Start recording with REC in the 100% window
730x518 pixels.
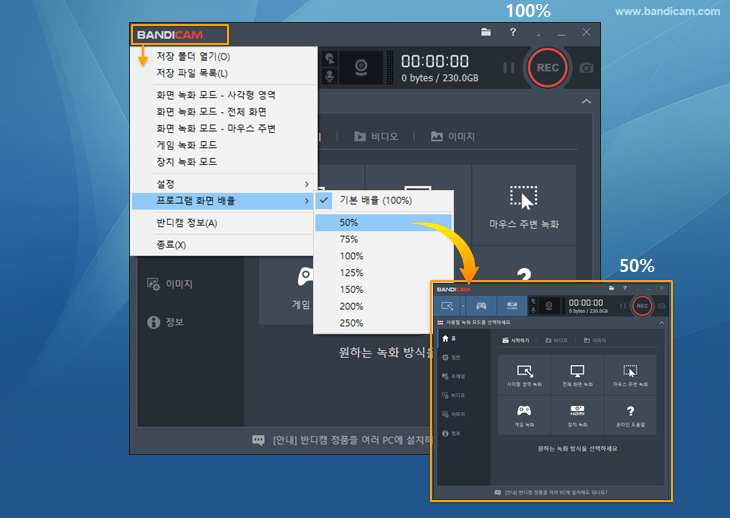tap(548, 68)
